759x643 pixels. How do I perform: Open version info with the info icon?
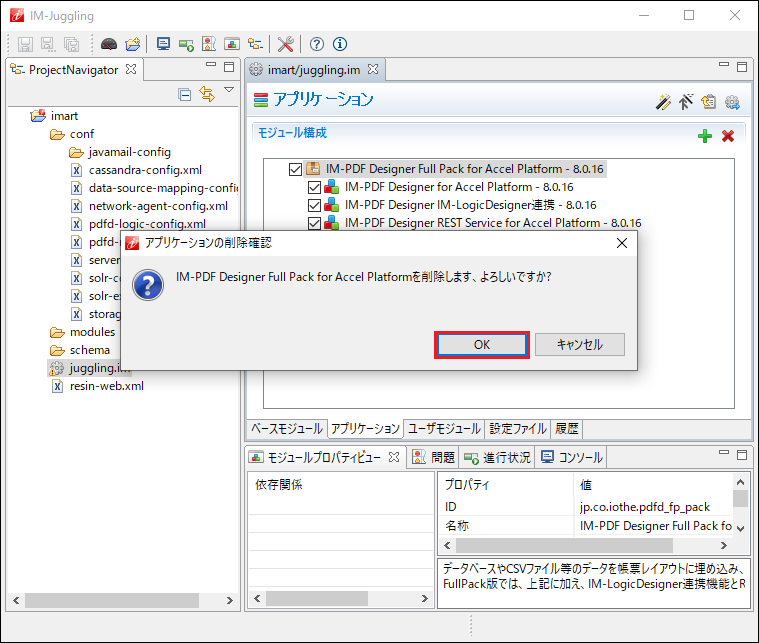tap(340, 44)
